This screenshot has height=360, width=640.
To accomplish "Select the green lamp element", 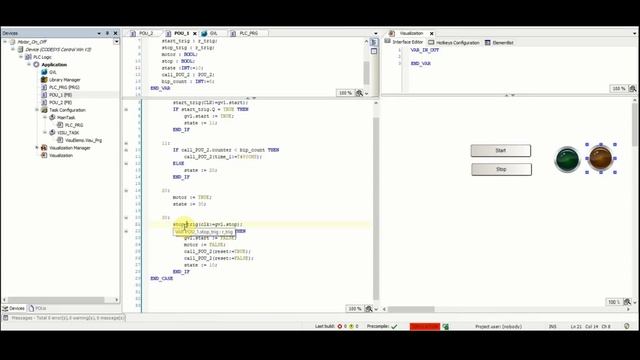I will pyautogui.click(x=567, y=159).
